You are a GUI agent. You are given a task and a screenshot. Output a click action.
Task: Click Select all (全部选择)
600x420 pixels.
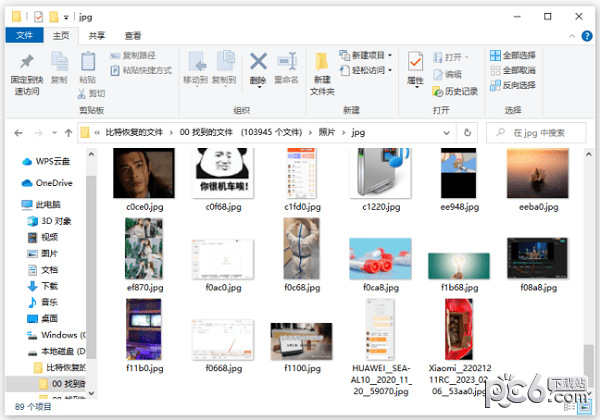(512, 55)
